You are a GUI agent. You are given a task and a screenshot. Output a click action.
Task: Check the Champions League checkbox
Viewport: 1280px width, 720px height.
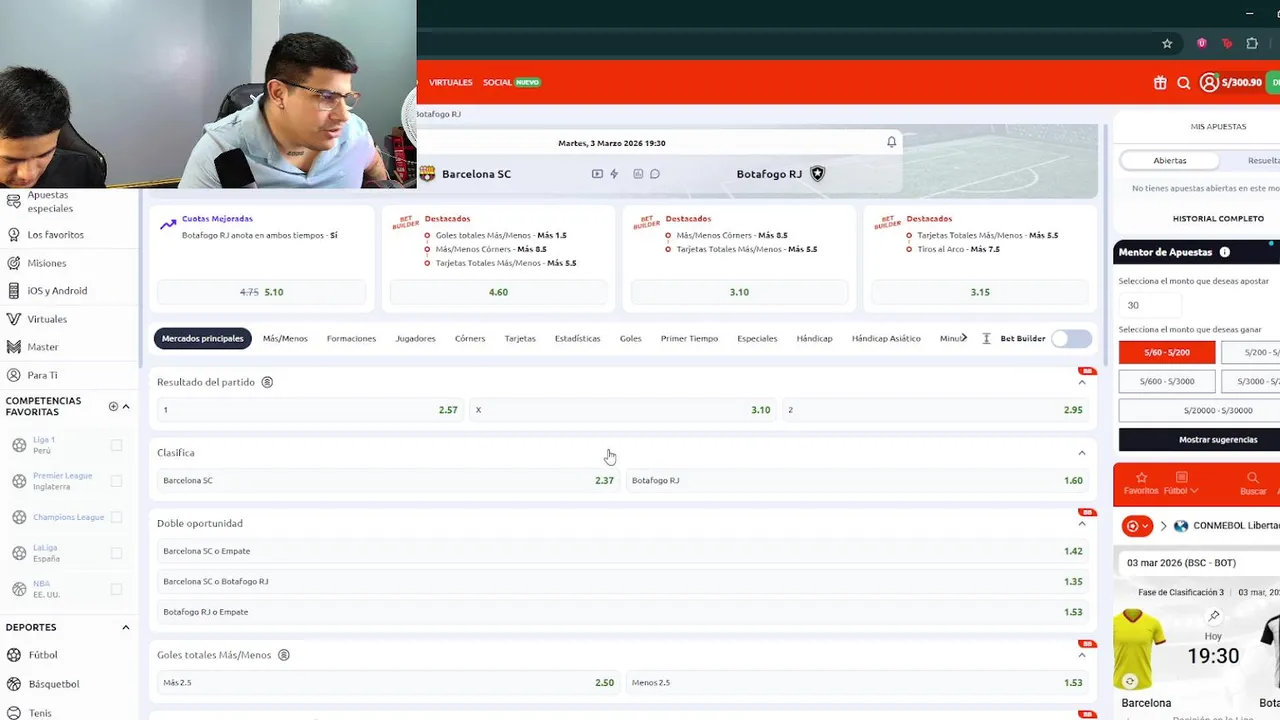117,517
